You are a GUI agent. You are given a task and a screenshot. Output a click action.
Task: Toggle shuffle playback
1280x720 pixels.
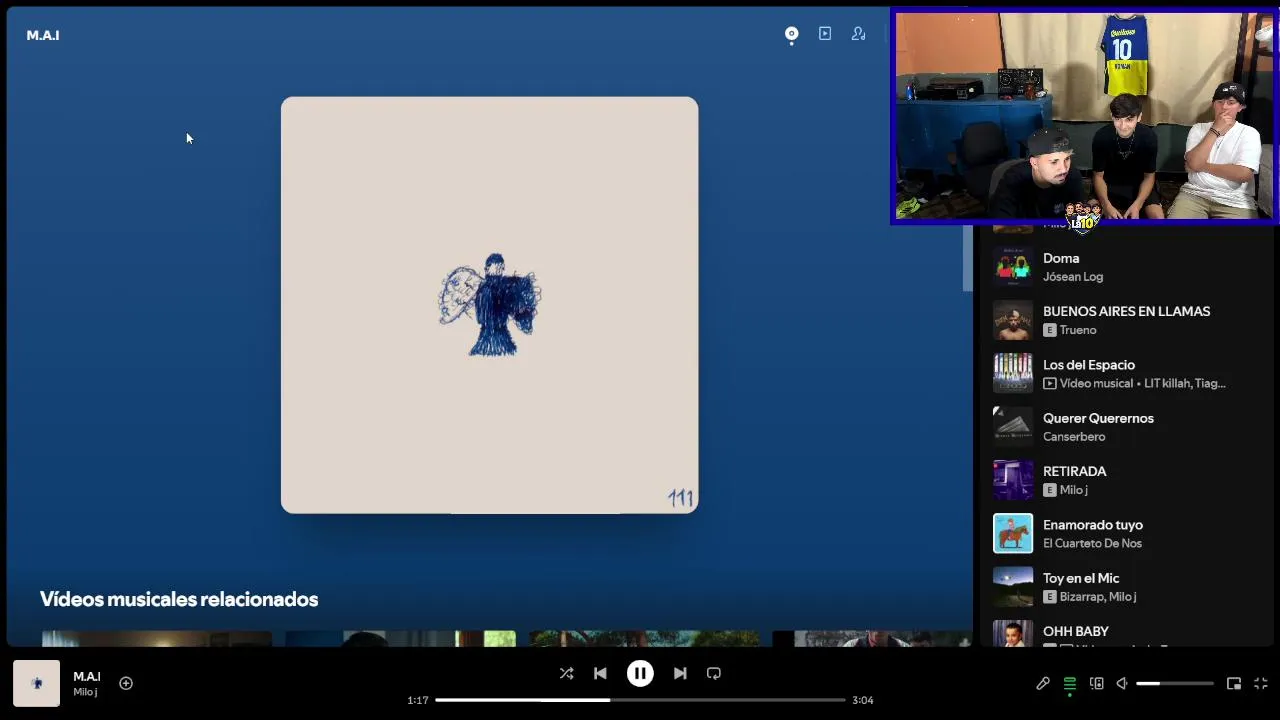point(567,674)
